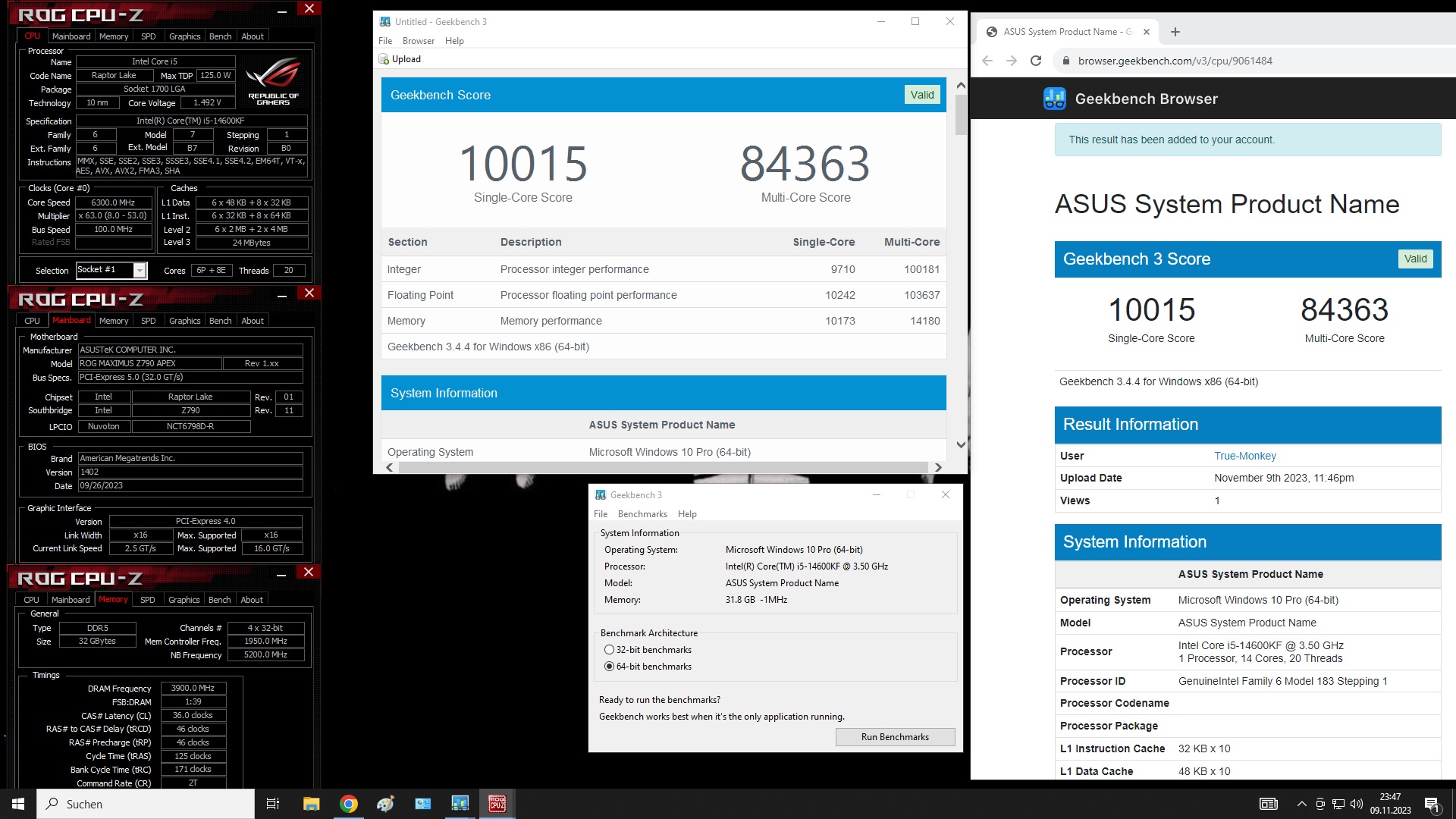Click the Valid badge in Geekbench Score header
The height and width of the screenshot is (819, 1456).
click(922, 95)
